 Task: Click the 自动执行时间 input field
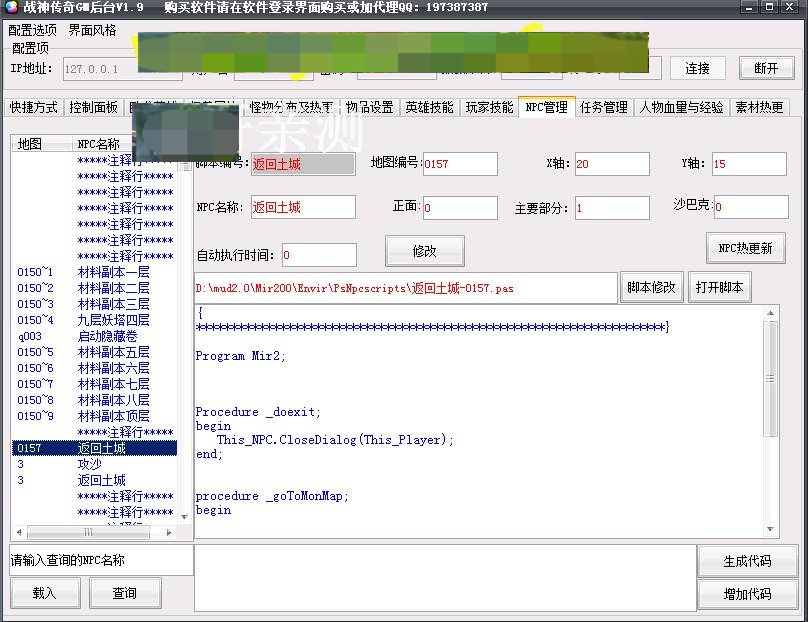coord(319,255)
